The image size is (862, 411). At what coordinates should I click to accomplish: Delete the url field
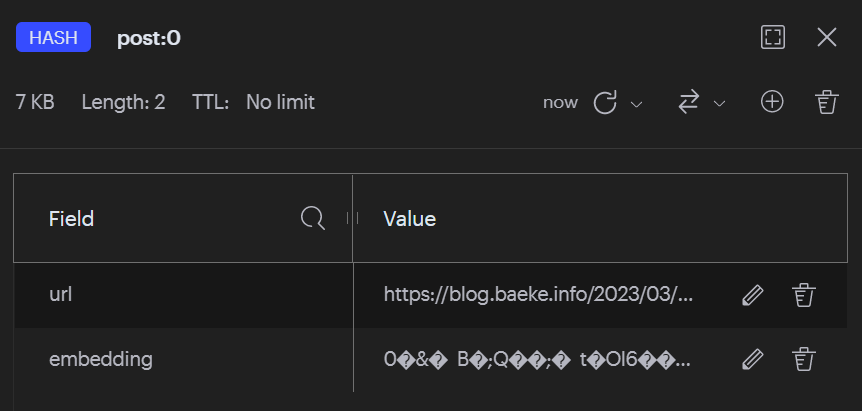pyautogui.click(x=803, y=295)
